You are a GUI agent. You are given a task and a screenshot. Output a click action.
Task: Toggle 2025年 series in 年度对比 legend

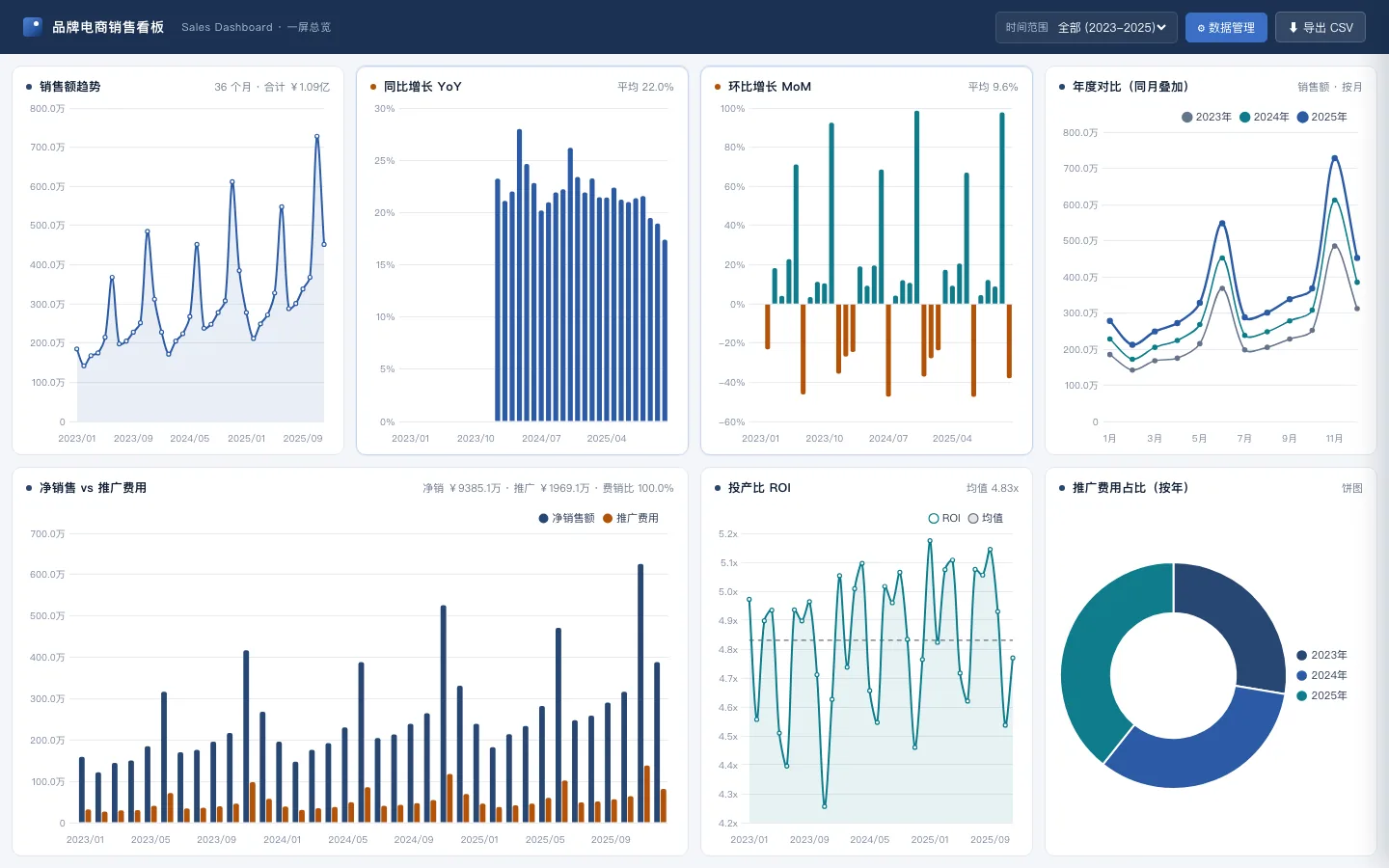pyautogui.click(x=1322, y=117)
